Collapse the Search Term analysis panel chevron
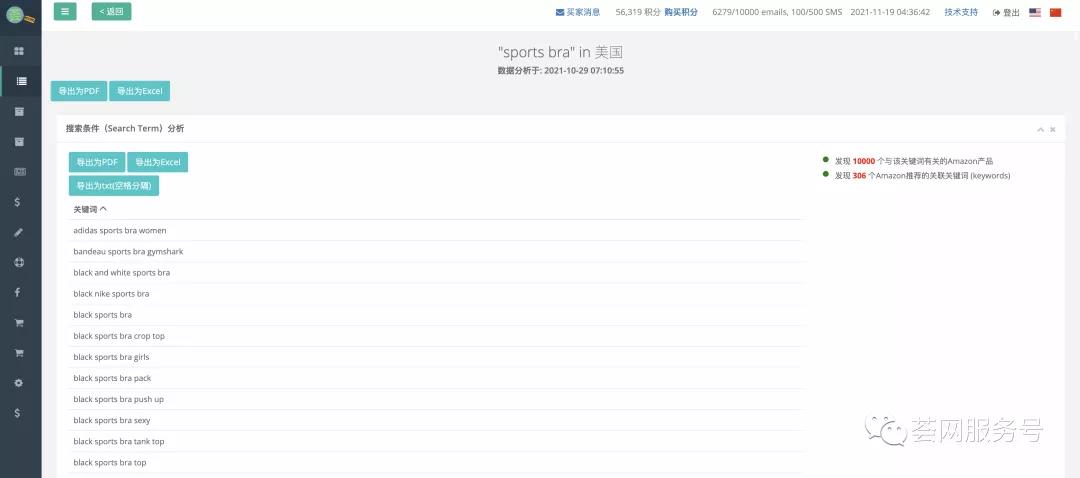The width and height of the screenshot is (1080, 478). [1041, 129]
